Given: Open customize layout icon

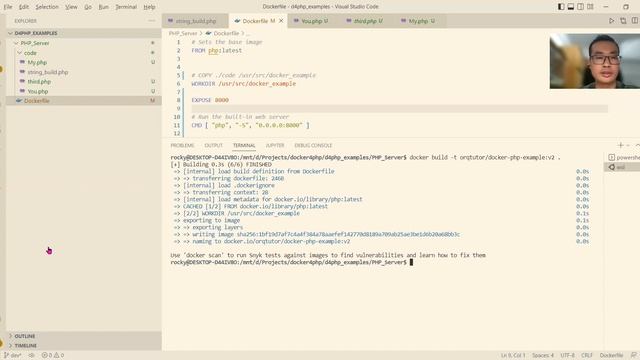Looking at the screenshot, I should (x=590, y=7).
